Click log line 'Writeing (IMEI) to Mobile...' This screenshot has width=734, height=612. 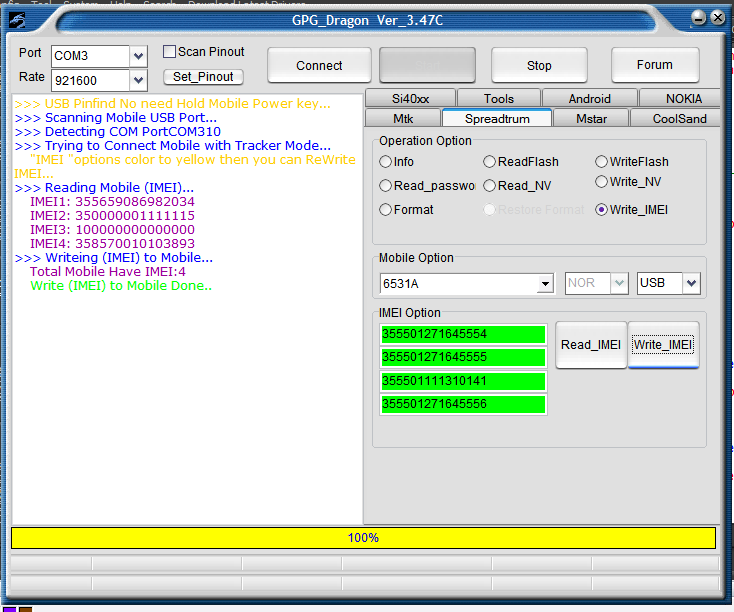coord(114,258)
